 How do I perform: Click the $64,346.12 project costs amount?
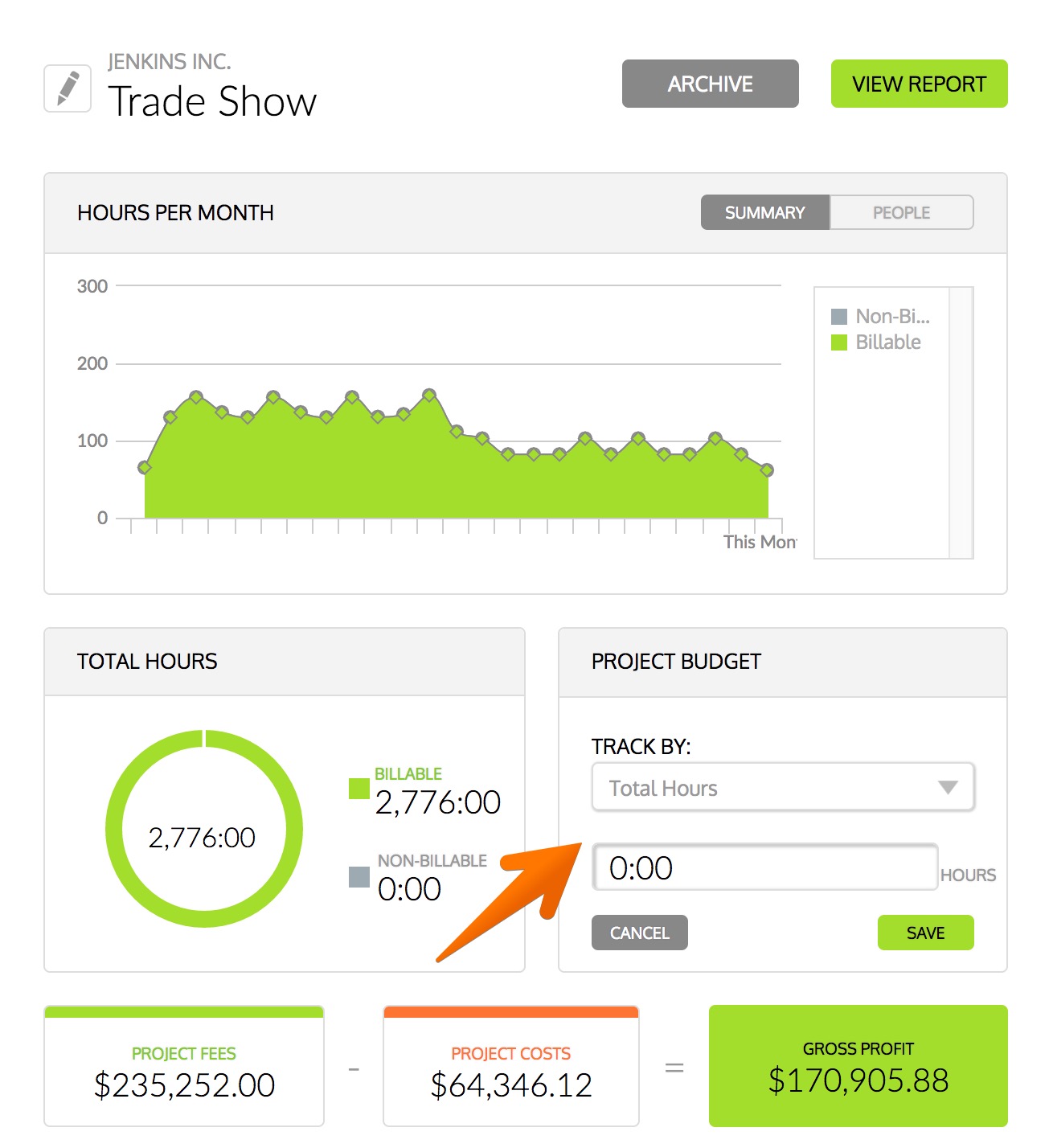coord(511,1085)
